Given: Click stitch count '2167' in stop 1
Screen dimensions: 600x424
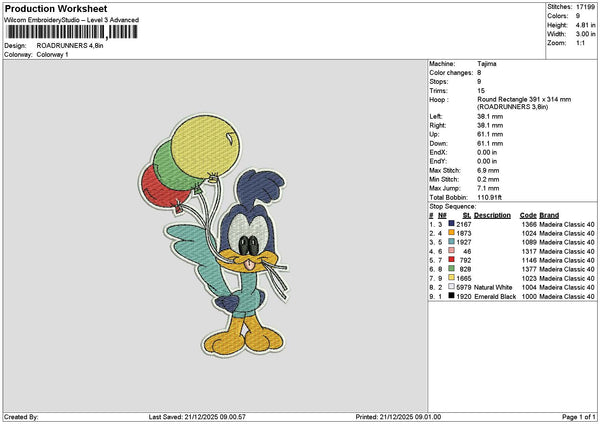Looking at the screenshot, I should 464,224.
